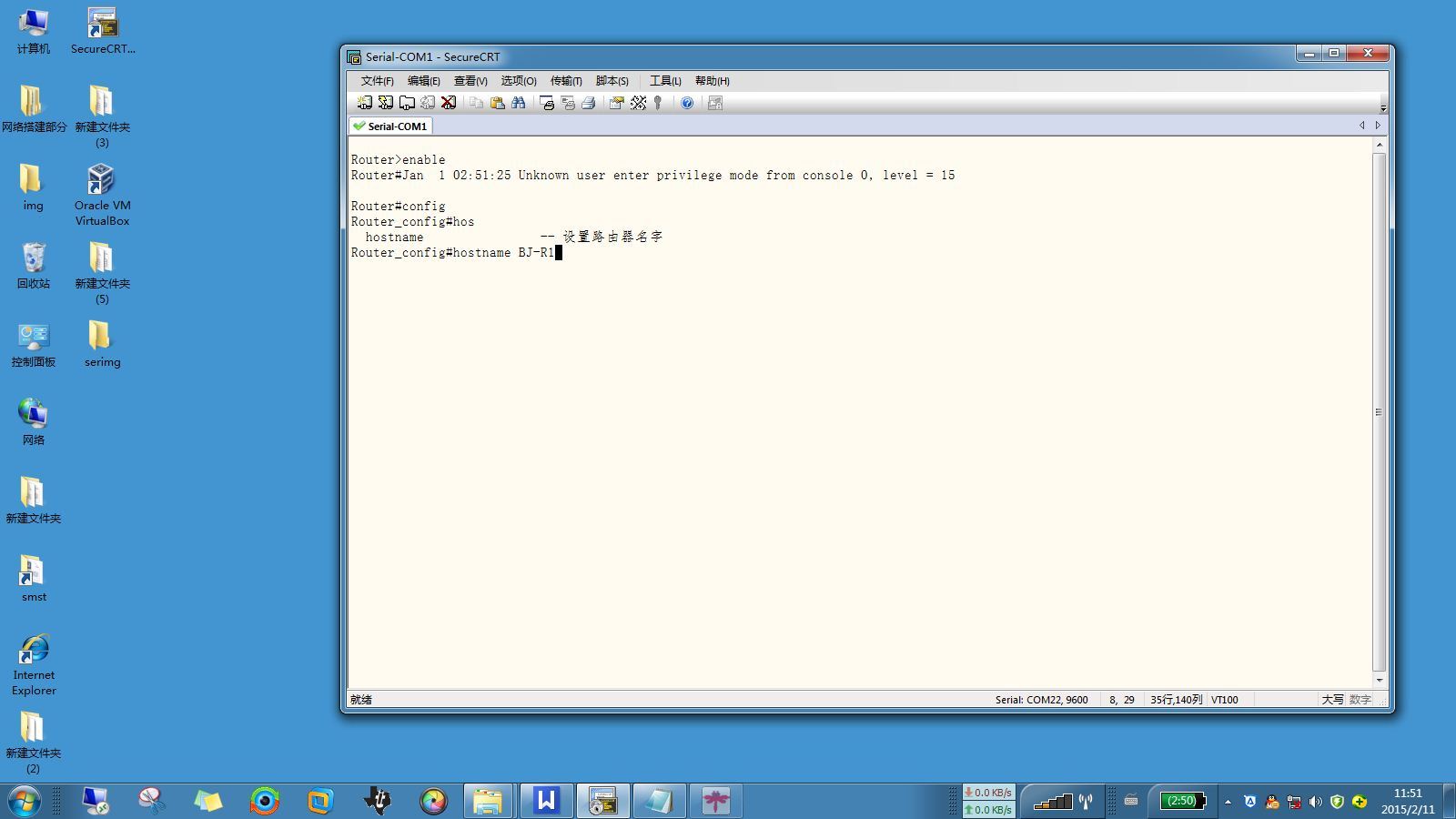Click the volume tray icon

[1315, 802]
